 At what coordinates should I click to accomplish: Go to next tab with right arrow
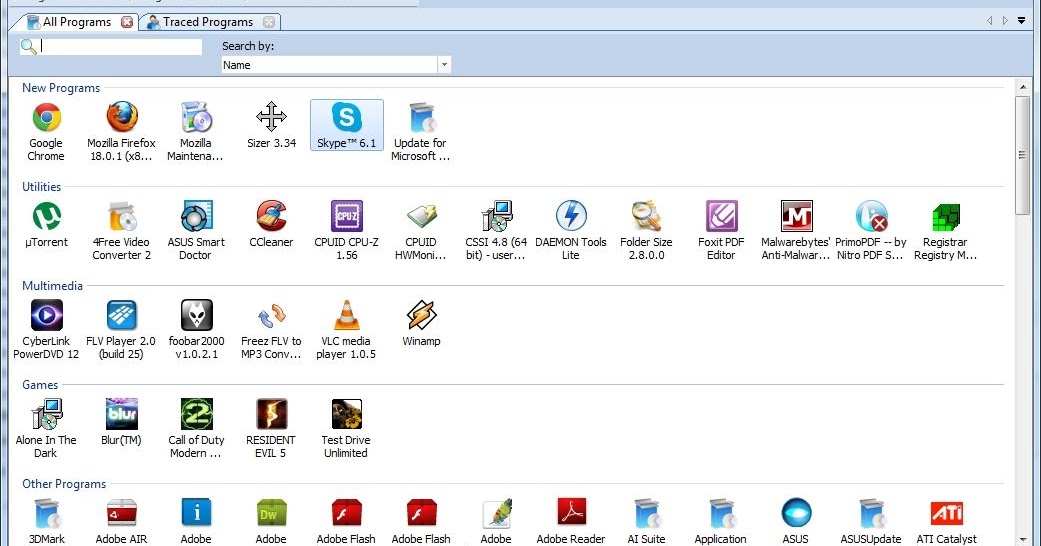[1005, 21]
